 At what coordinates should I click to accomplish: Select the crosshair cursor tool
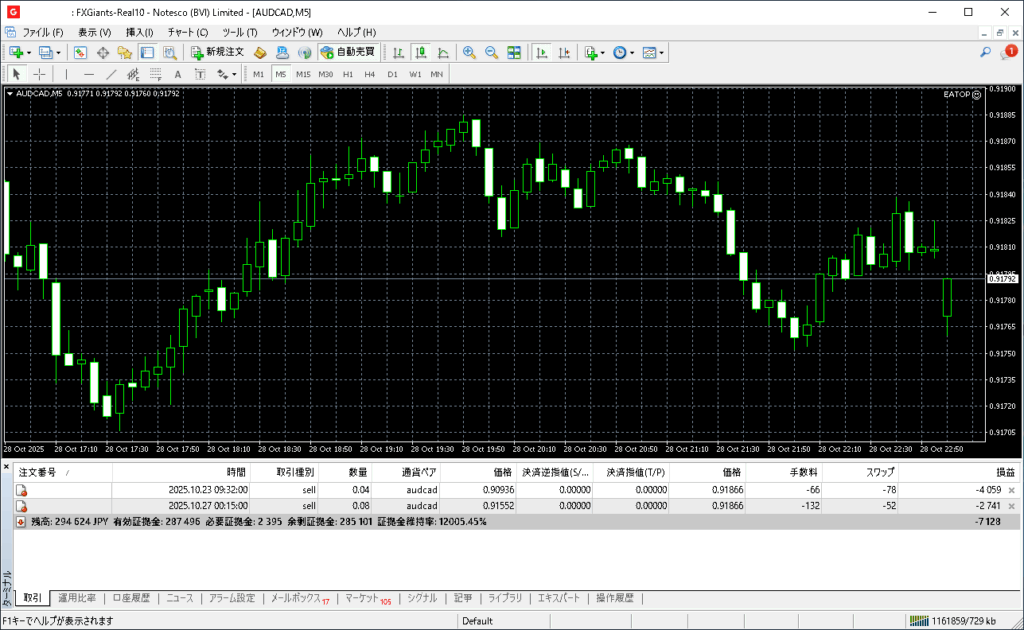coord(40,74)
